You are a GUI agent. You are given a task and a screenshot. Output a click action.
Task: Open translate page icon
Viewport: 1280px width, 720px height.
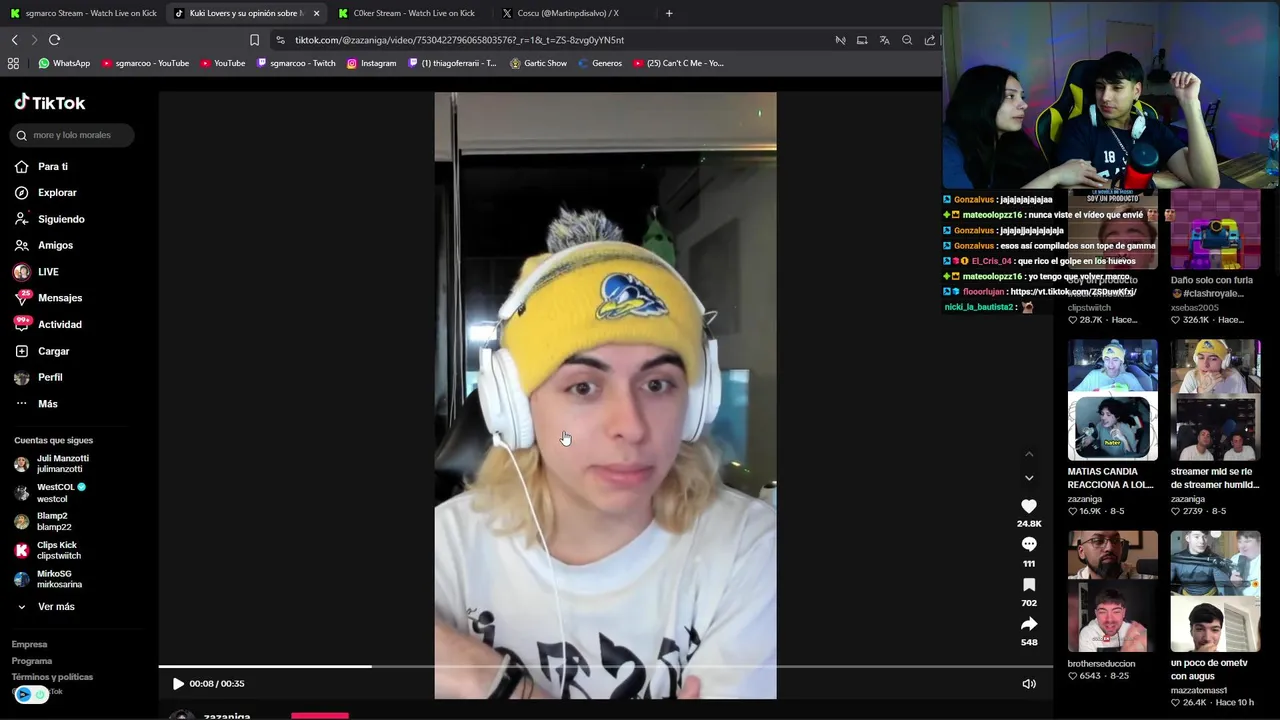coord(884,40)
